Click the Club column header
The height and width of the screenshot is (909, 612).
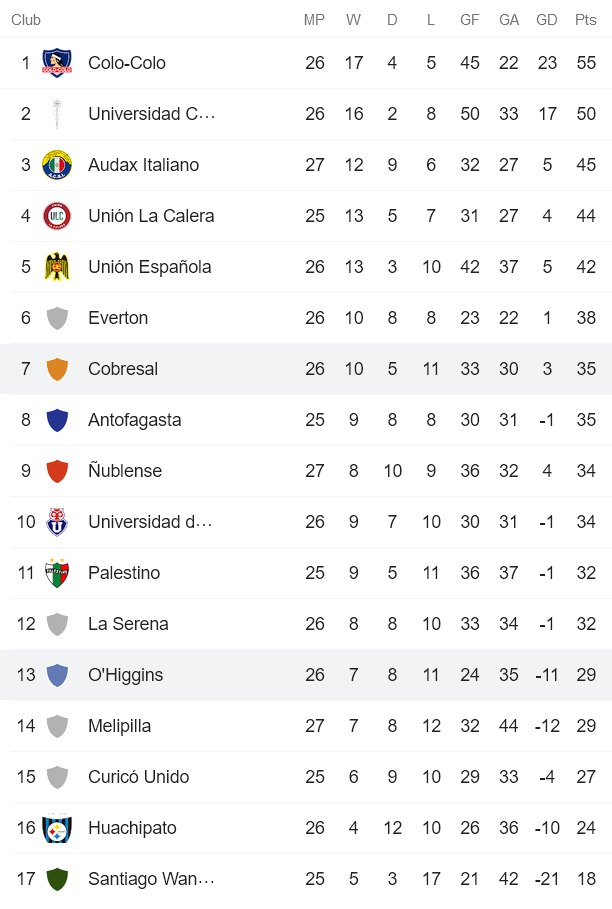click(26, 20)
